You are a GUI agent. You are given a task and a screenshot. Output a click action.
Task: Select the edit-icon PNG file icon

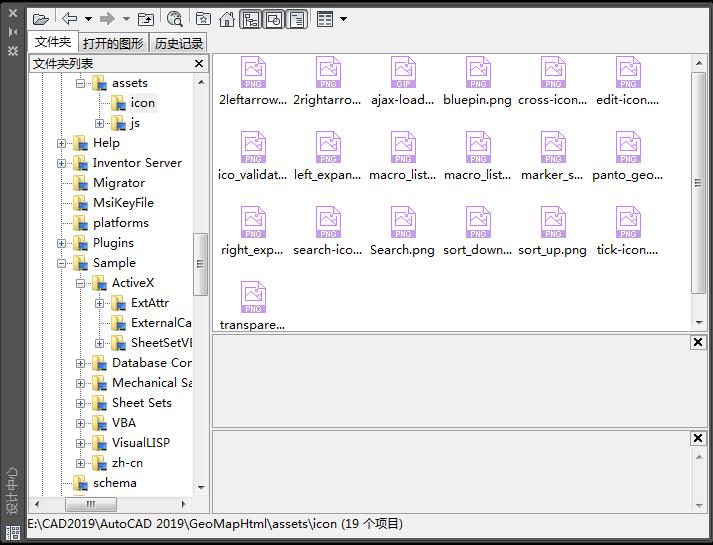tap(628, 72)
